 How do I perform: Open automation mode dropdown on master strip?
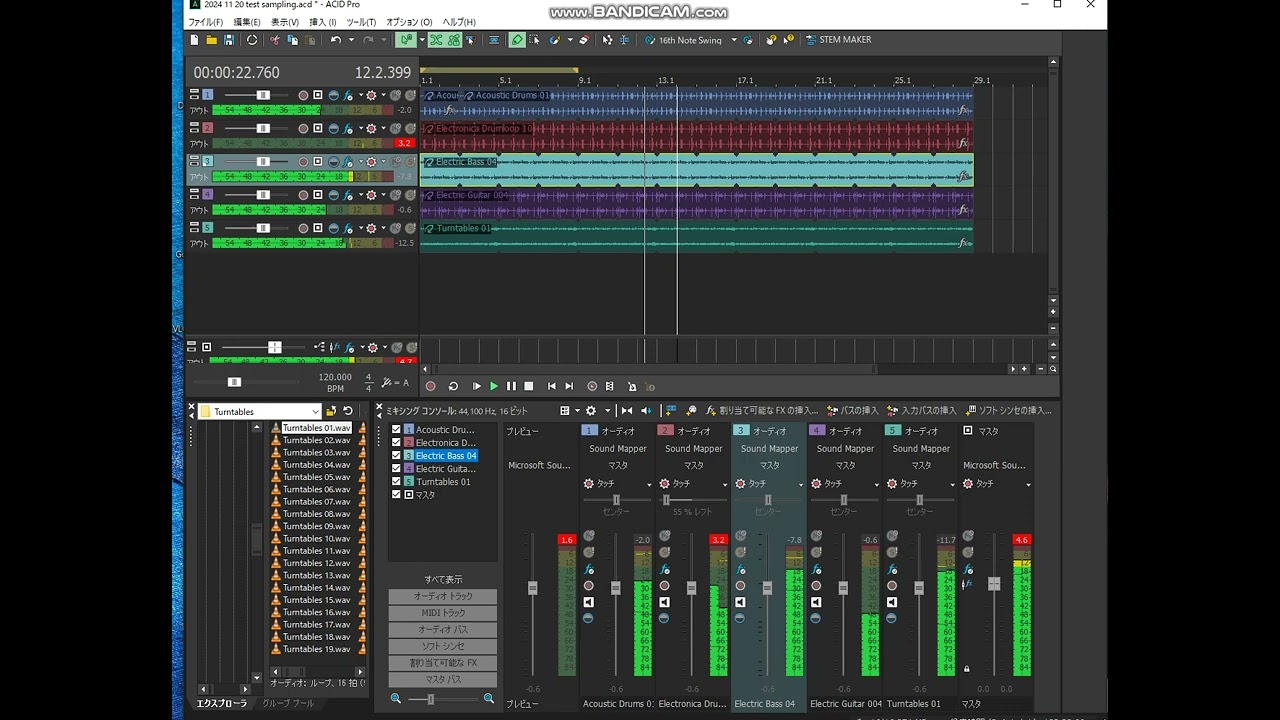pos(1027,484)
